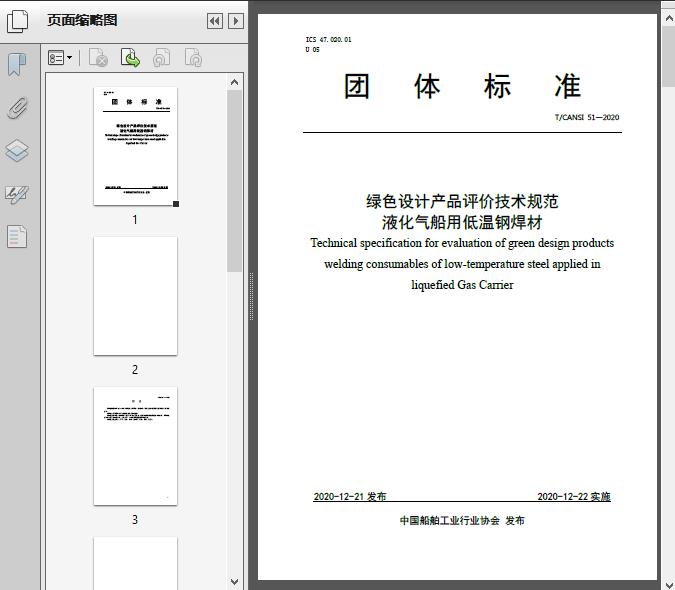Viewport: 675px width, 590px height.
Task: Click the publisher 中国船舶工业行业协会 发布
Action: 462,521
